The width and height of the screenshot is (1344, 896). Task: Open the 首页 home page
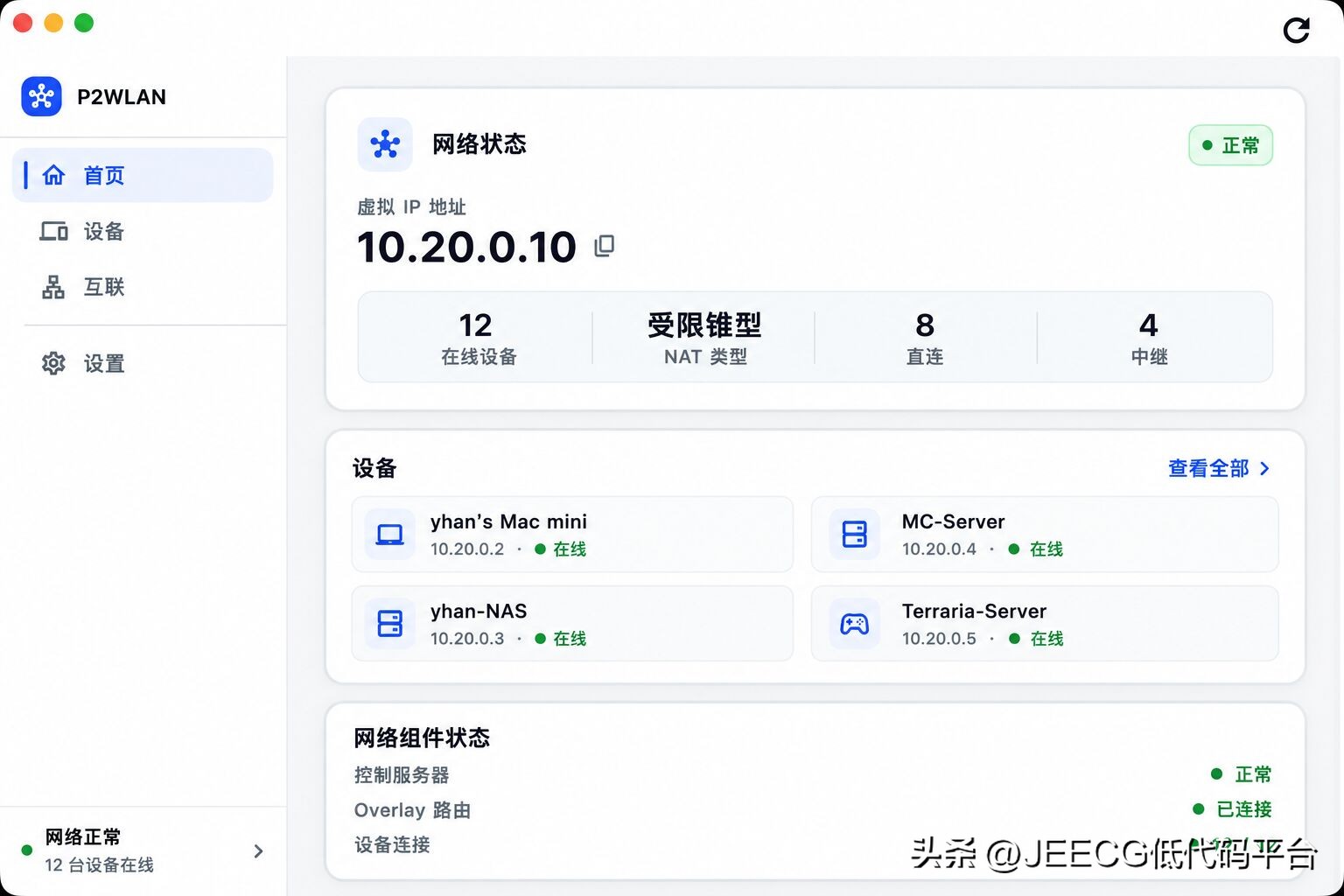143,175
